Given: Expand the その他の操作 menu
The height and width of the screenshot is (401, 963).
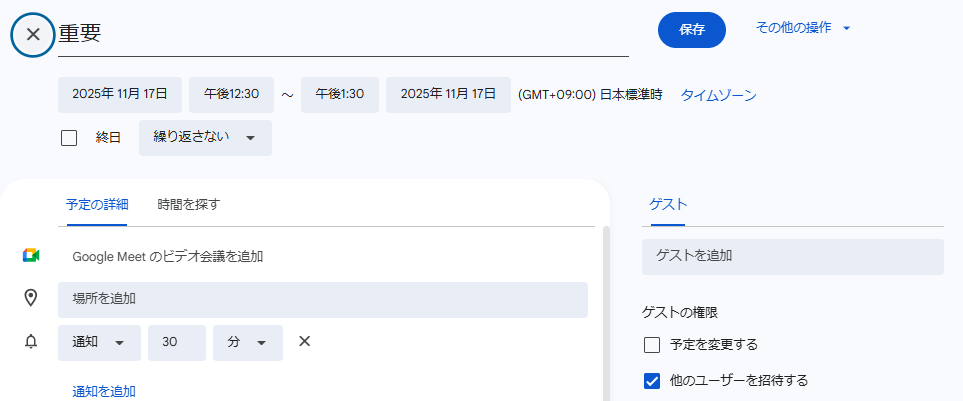Looking at the screenshot, I should (802, 28).
